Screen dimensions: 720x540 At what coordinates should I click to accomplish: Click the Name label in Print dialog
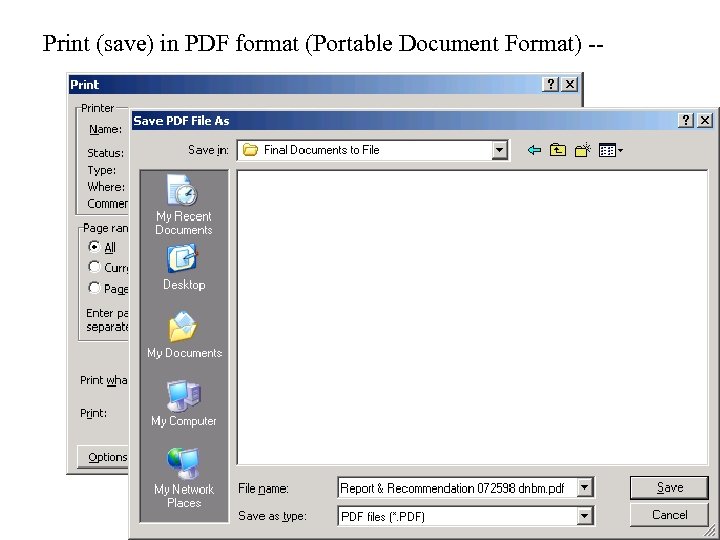coord(106,129)
